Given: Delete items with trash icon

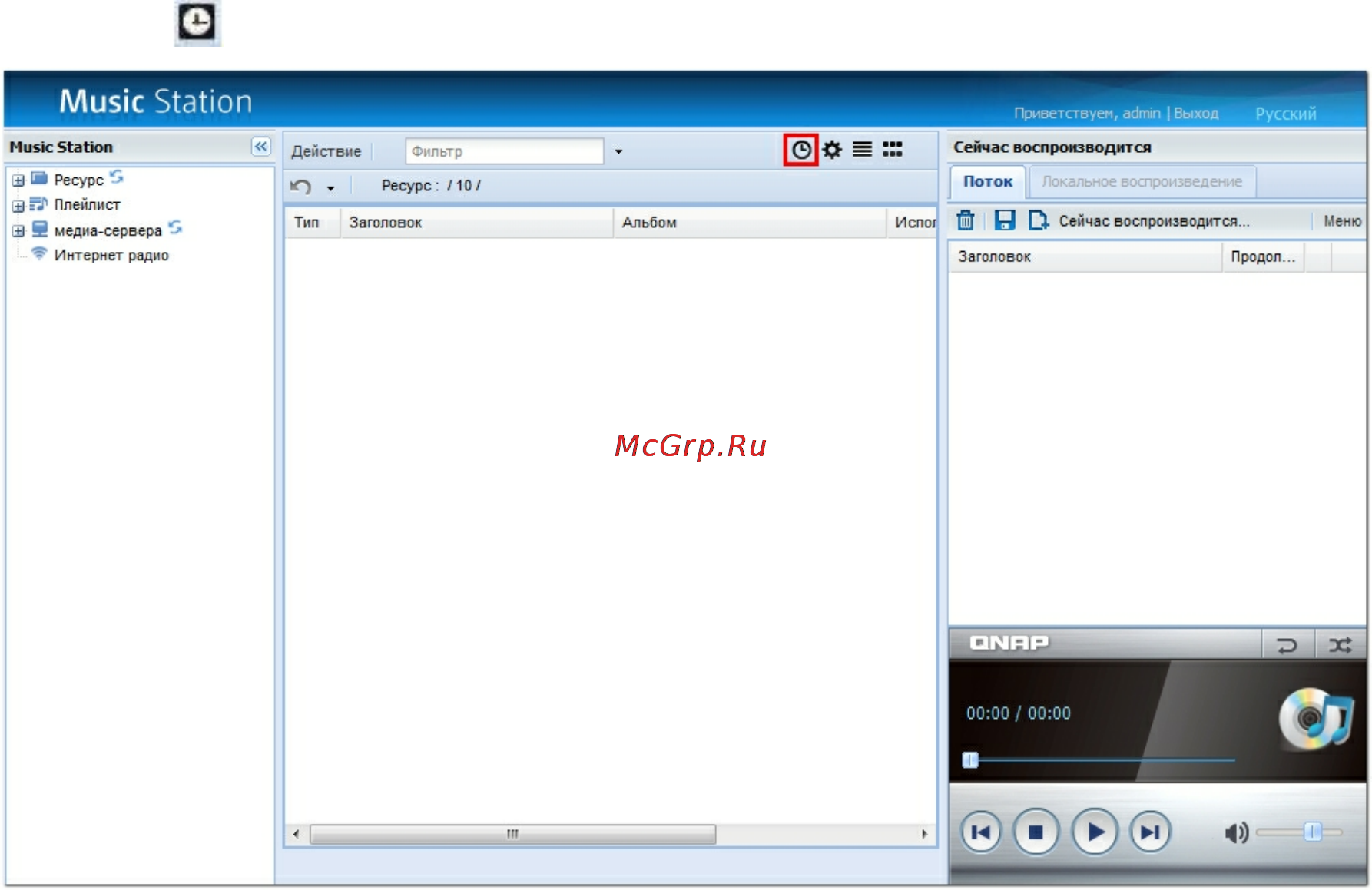Looking at the screenshot, I should pos(966,220).
